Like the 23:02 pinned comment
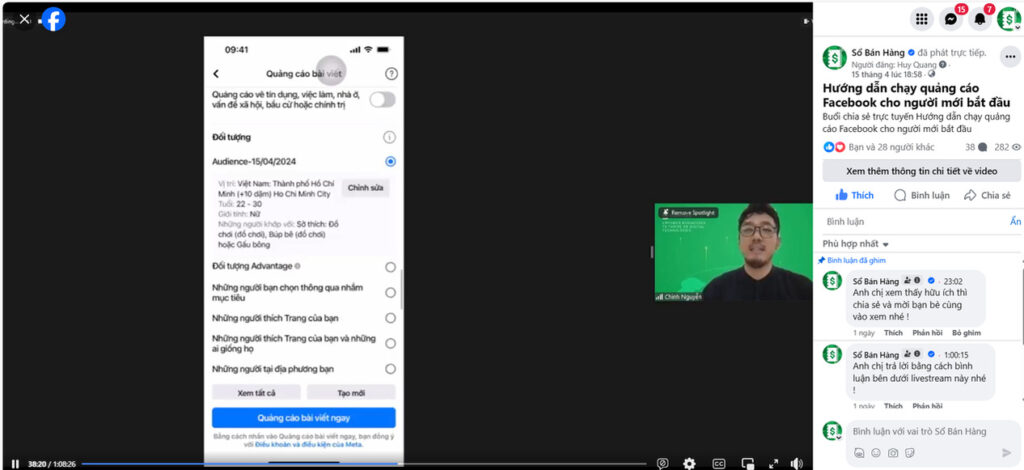 [893, 332]
